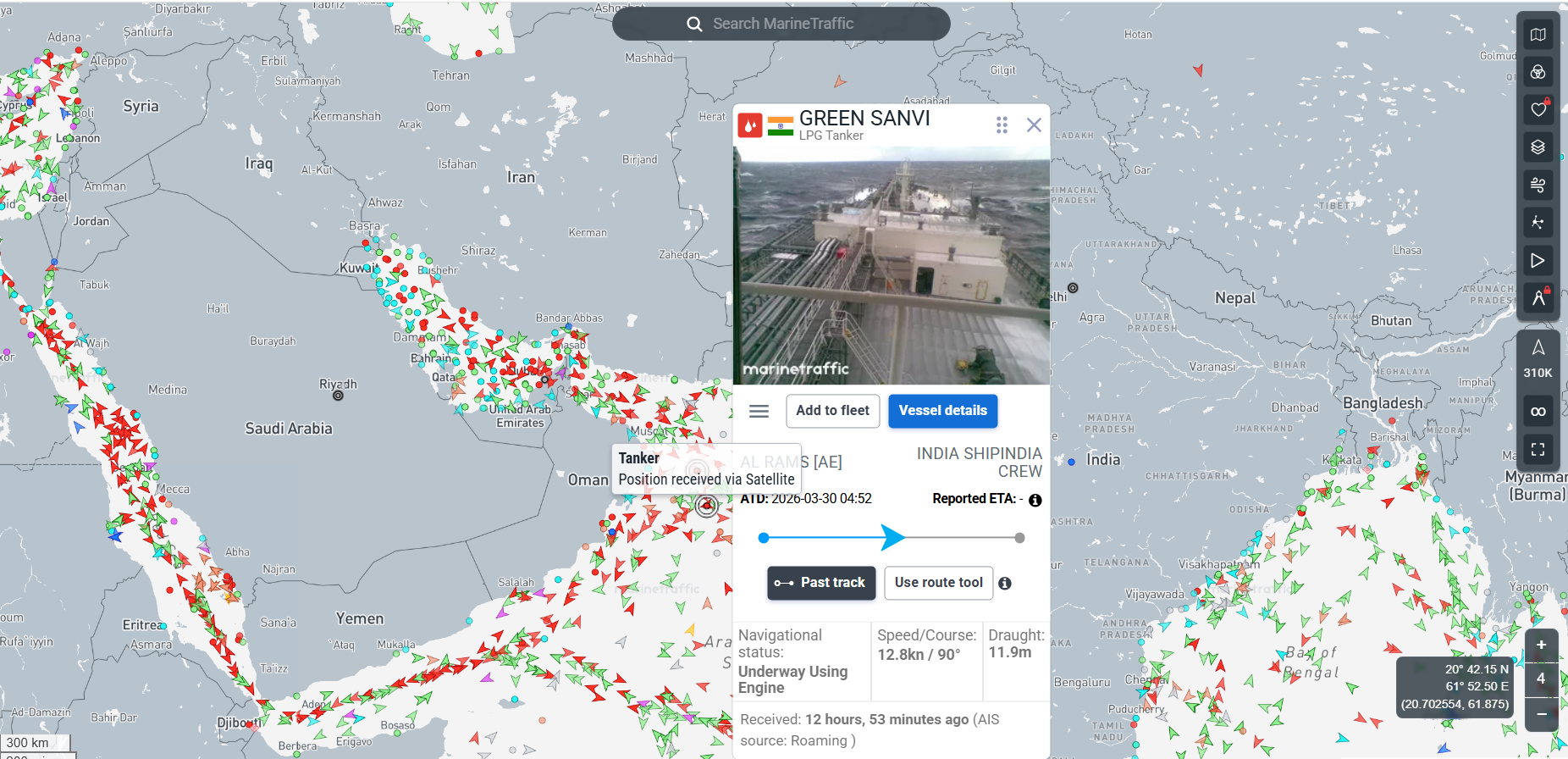This screenshot has height=759, width=1568.
Task: Click the locked heart favorites icon
Action: click(x=1538, y=109)
